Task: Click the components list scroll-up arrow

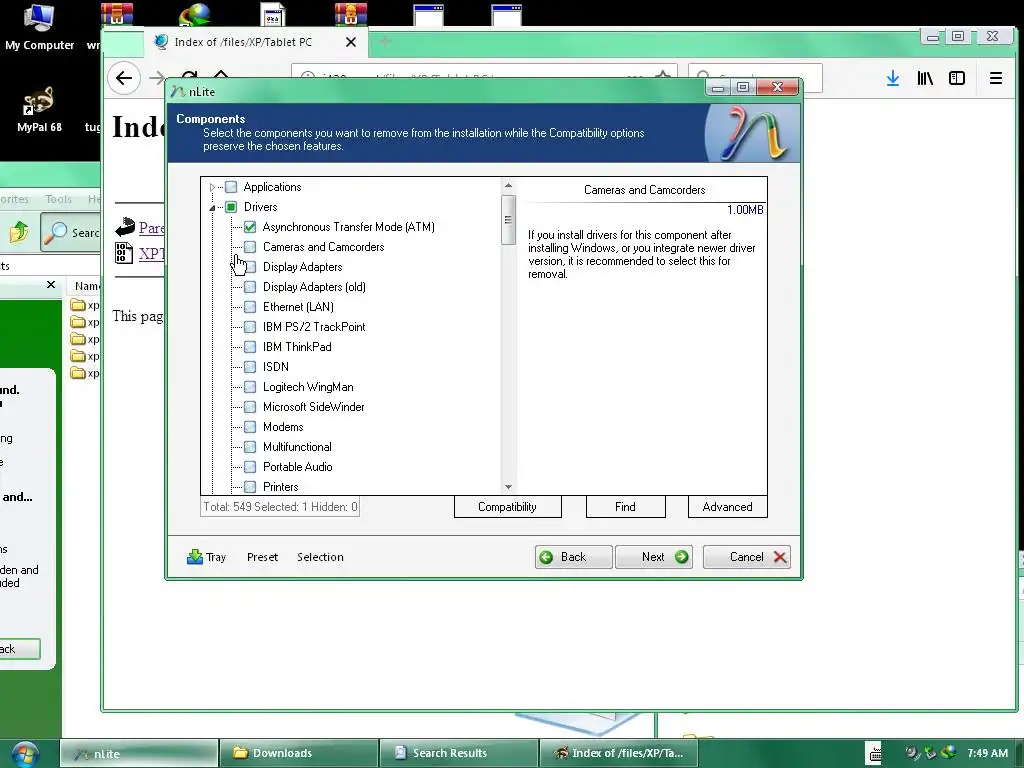Action: point(508,185)
